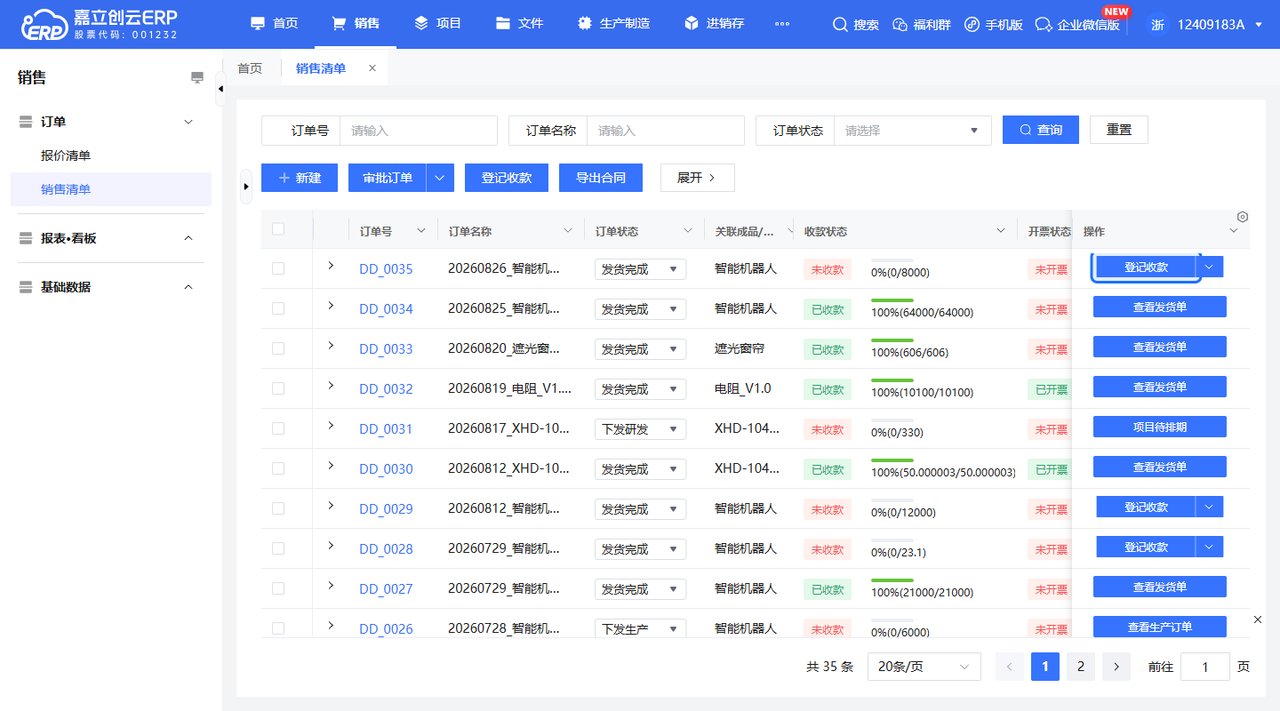Check the DD_0034 row checkbox

(278, 308)
